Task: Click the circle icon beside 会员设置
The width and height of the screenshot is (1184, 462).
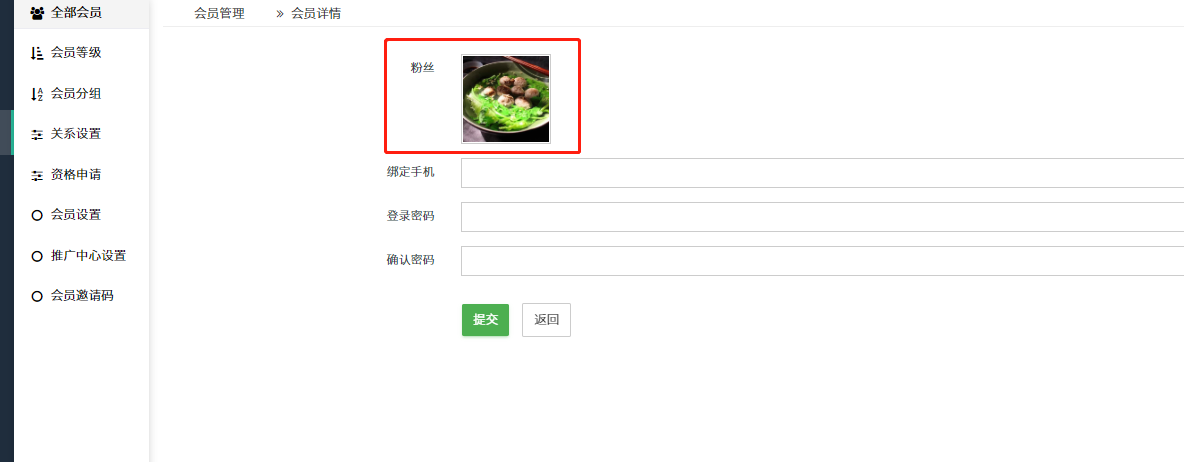Action: click(x=37, y=215)
